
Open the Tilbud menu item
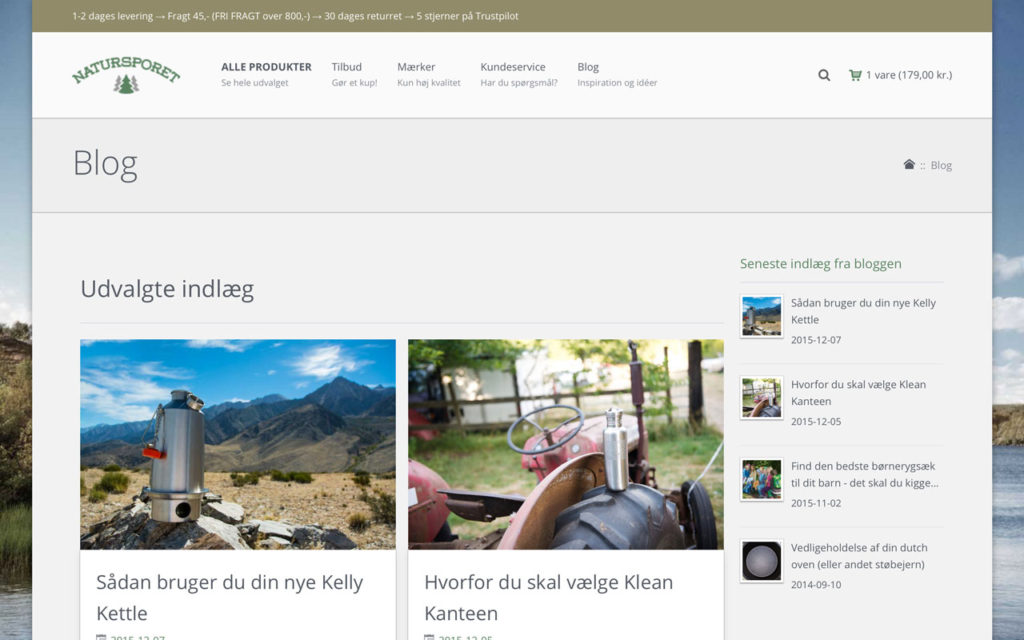click(347, 67)
